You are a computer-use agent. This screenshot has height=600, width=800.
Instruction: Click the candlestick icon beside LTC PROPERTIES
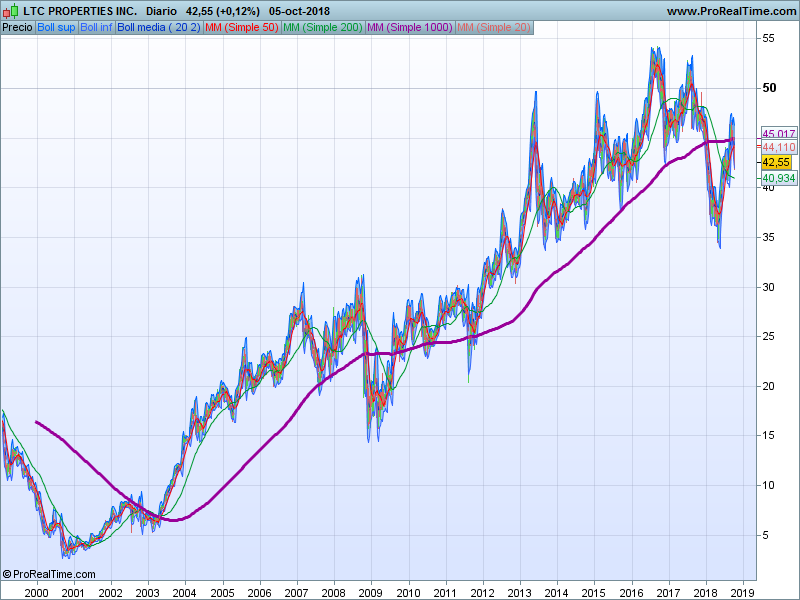pos(11,11)
